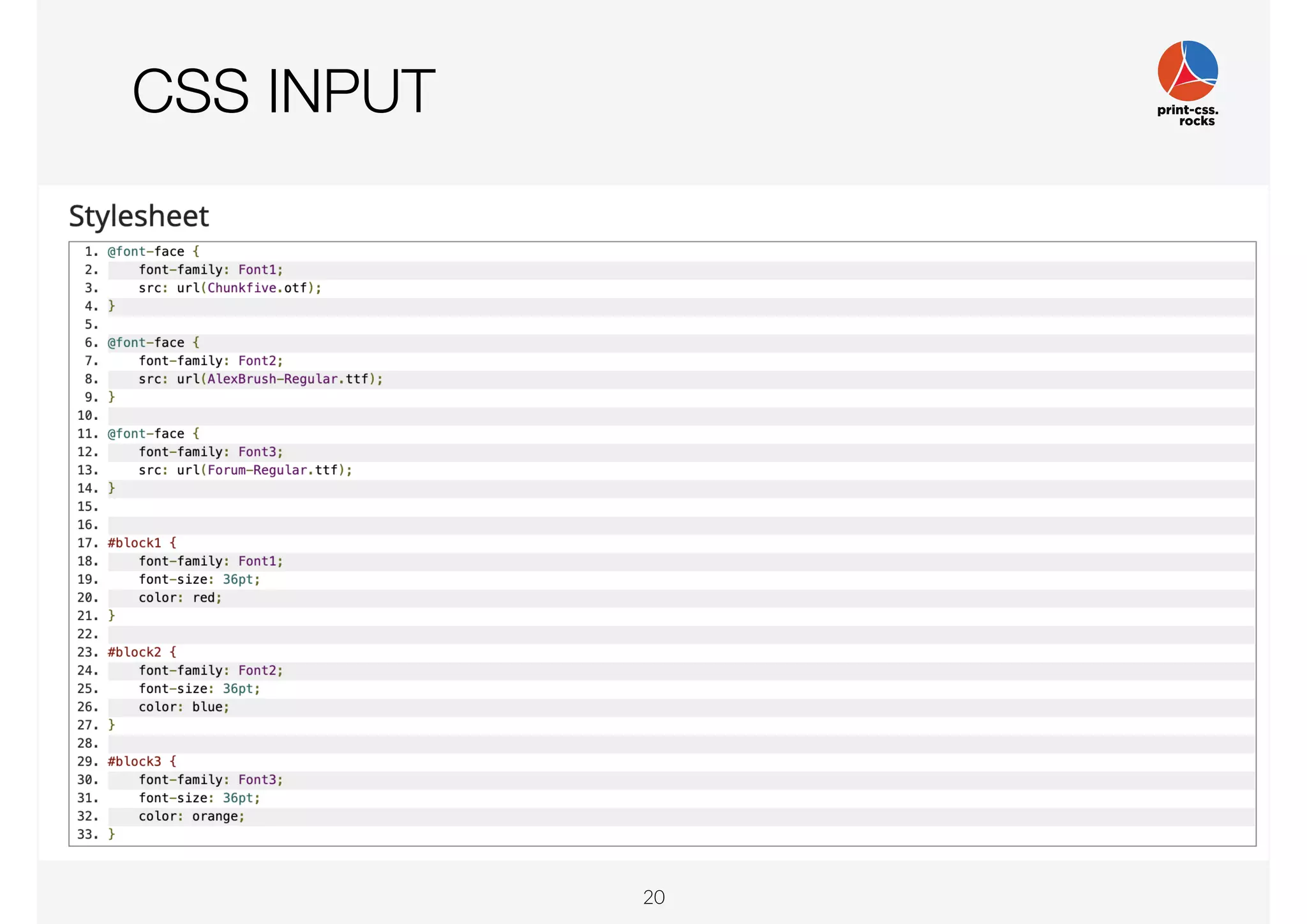Viewport: 1307px width, 924px height.
Task: Click 'font-family: Font2;' on line 24
Action: pos(211,671)
